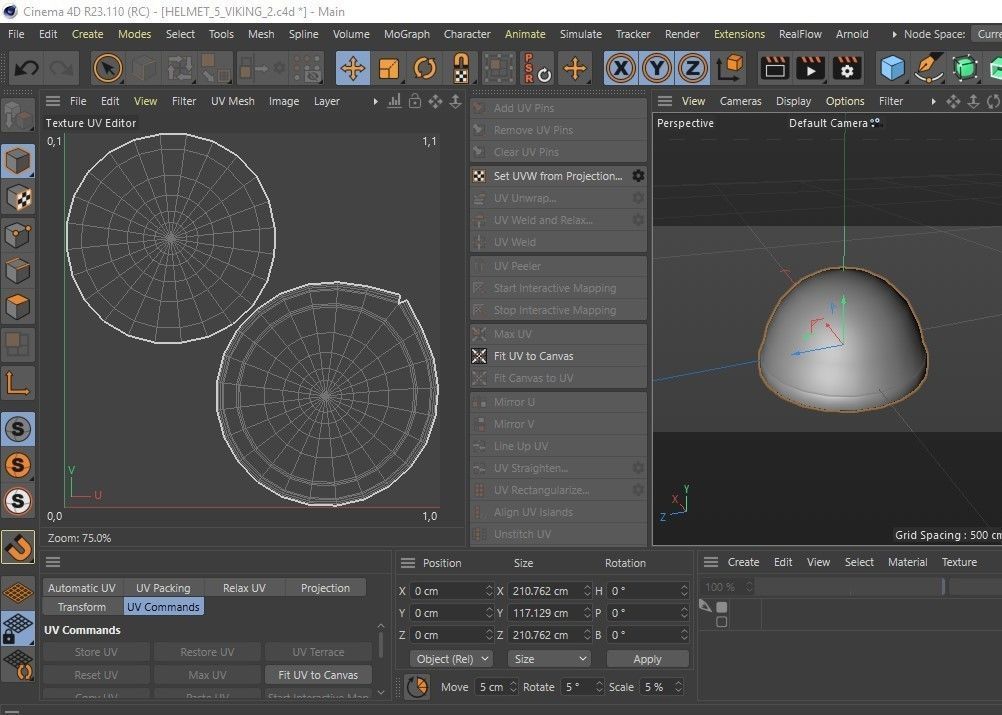Select the Live Selection cursor tool
The image size is (1002, 715).
coord(107,68)
